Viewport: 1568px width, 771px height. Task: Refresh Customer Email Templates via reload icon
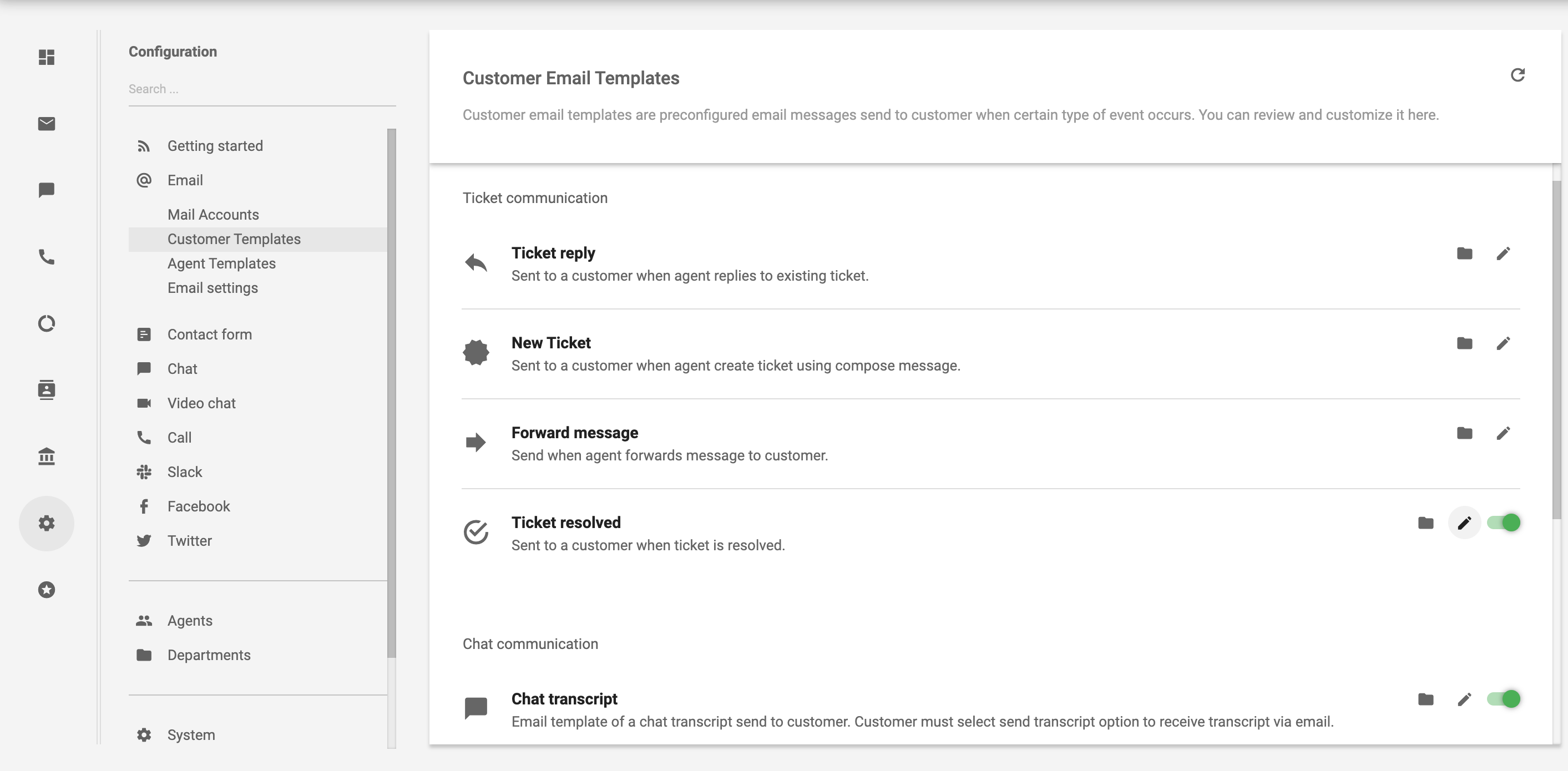pos(1518,74)
